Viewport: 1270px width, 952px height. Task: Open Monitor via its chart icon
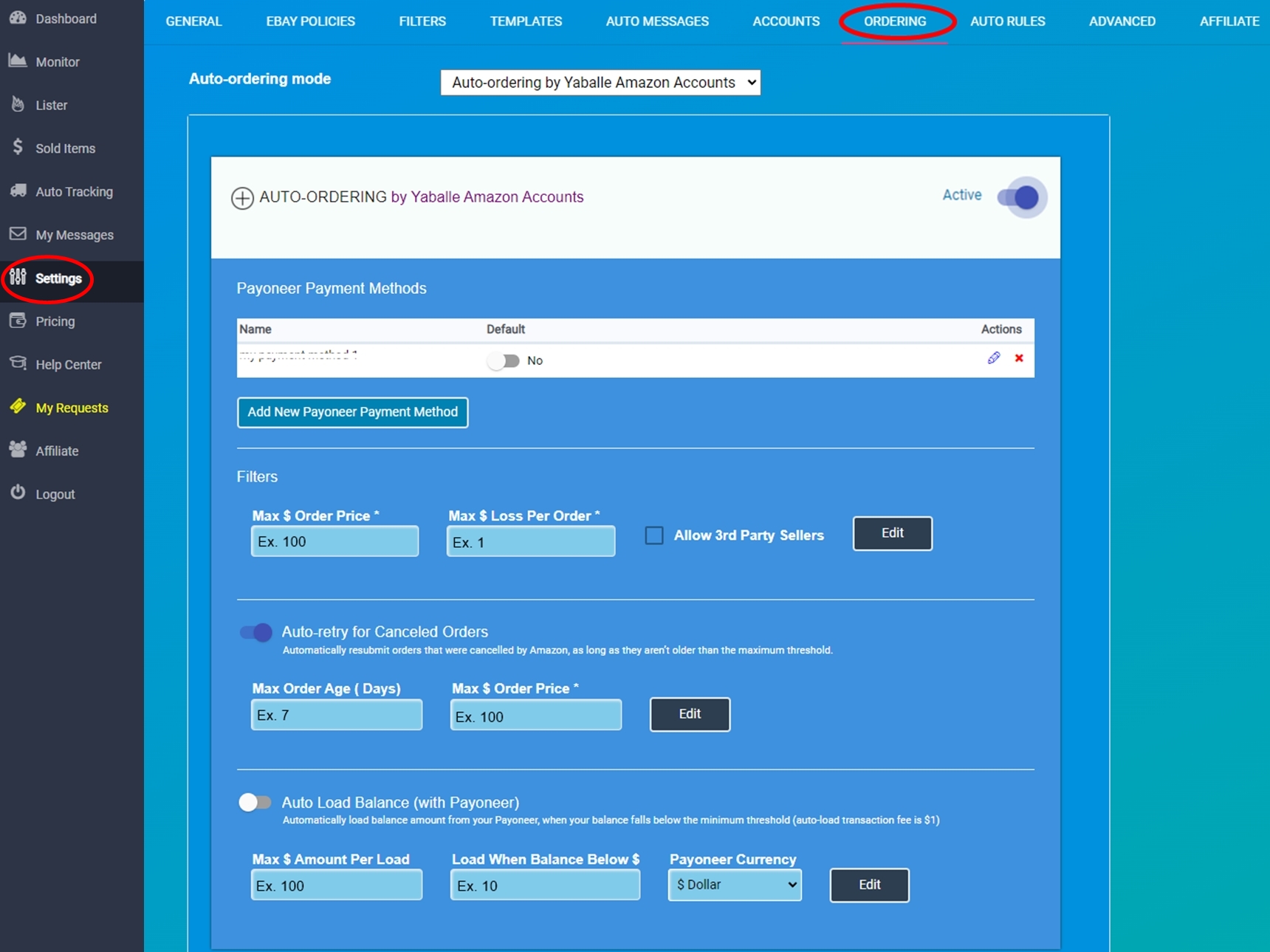(x=18, y=61)
